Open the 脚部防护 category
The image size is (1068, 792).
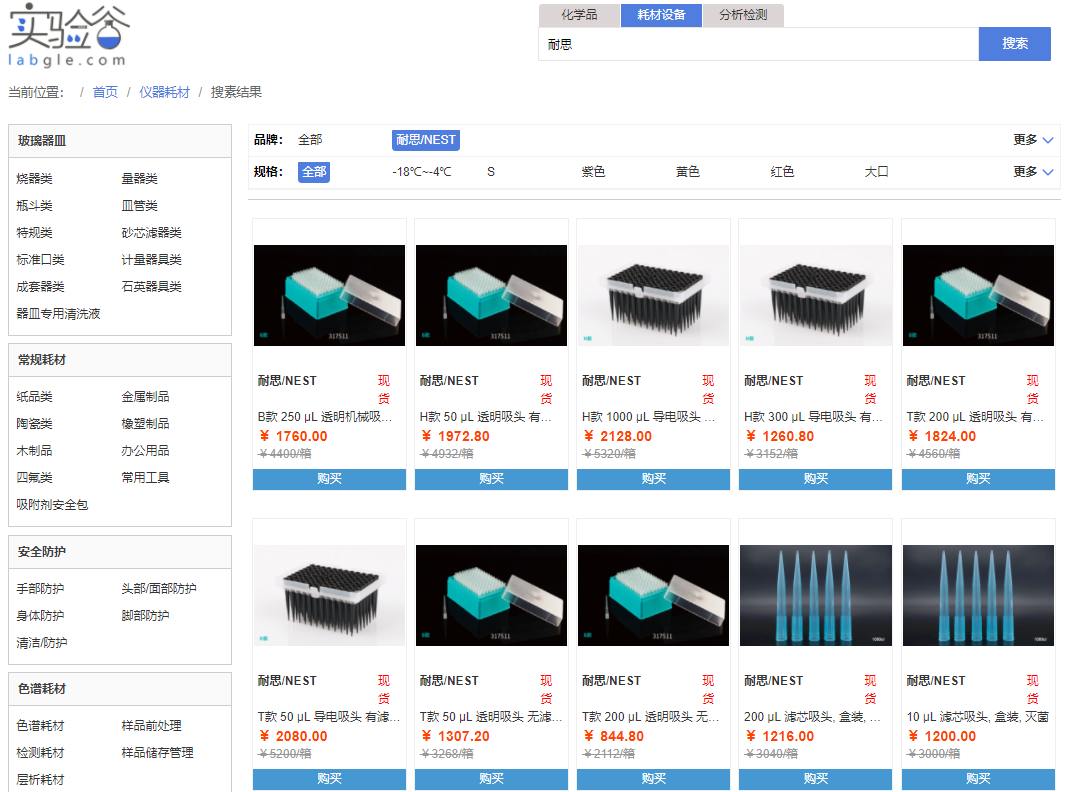coord(145,616)
